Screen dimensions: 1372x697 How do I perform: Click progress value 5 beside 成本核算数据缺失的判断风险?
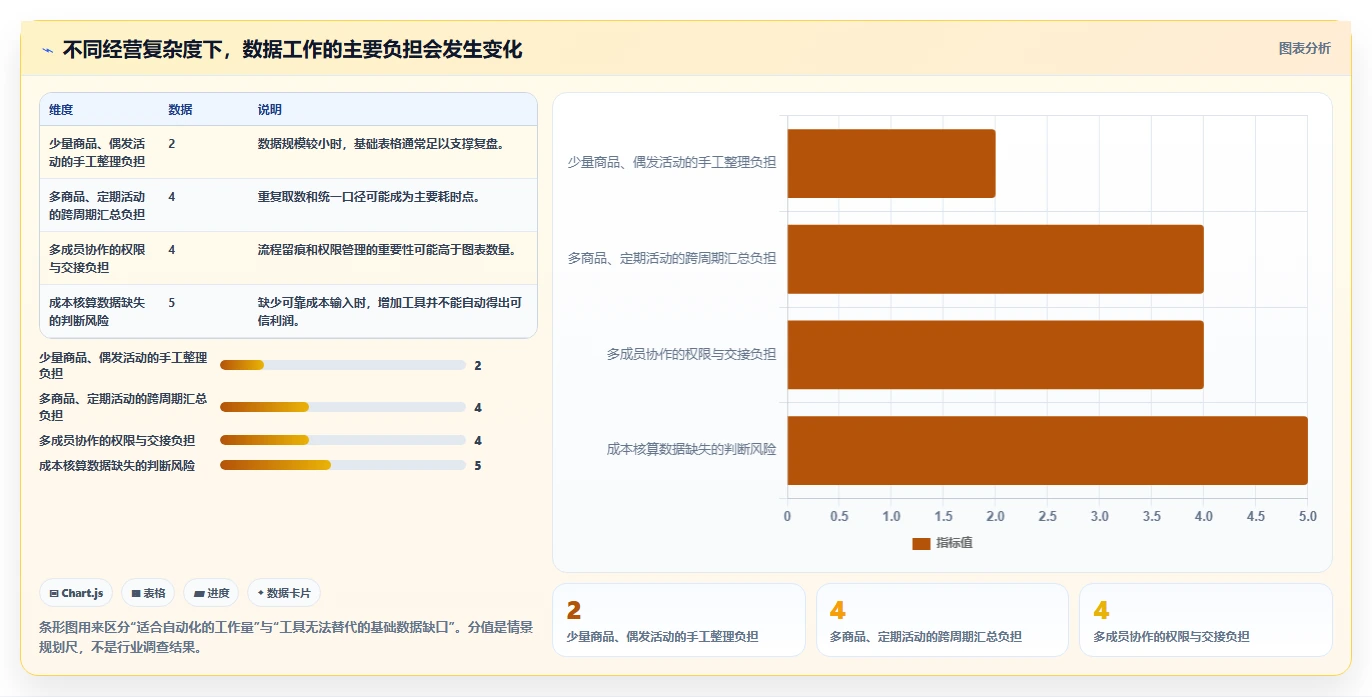478,465
